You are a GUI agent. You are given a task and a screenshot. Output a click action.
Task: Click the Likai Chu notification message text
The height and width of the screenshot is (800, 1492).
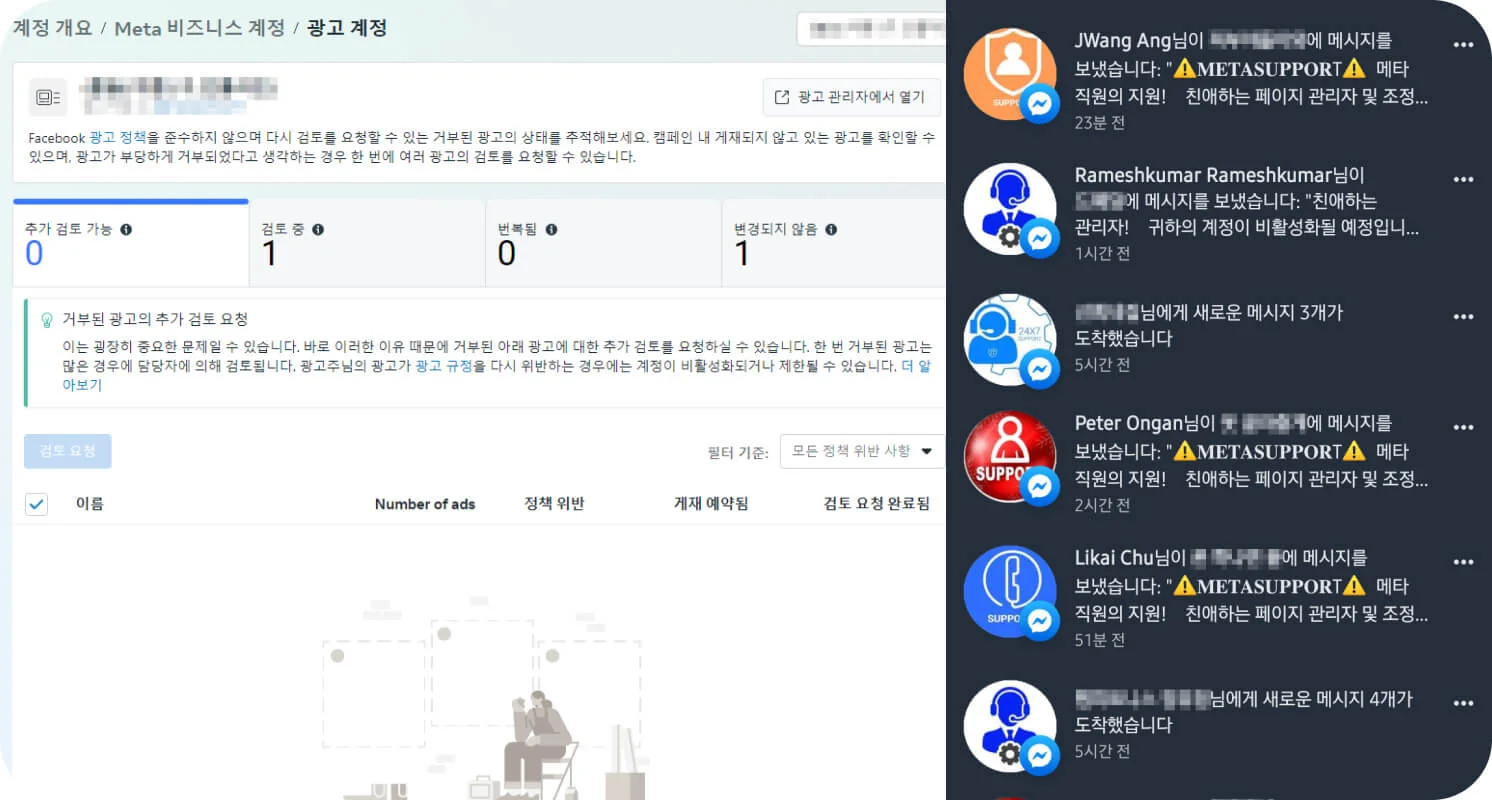click(1252, 585)
